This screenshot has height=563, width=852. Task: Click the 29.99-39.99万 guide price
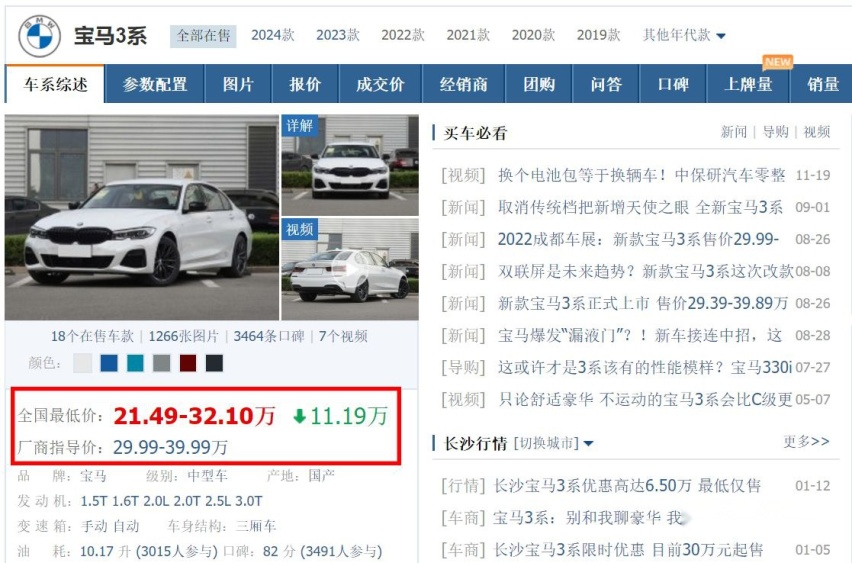(x=171, y=447)
